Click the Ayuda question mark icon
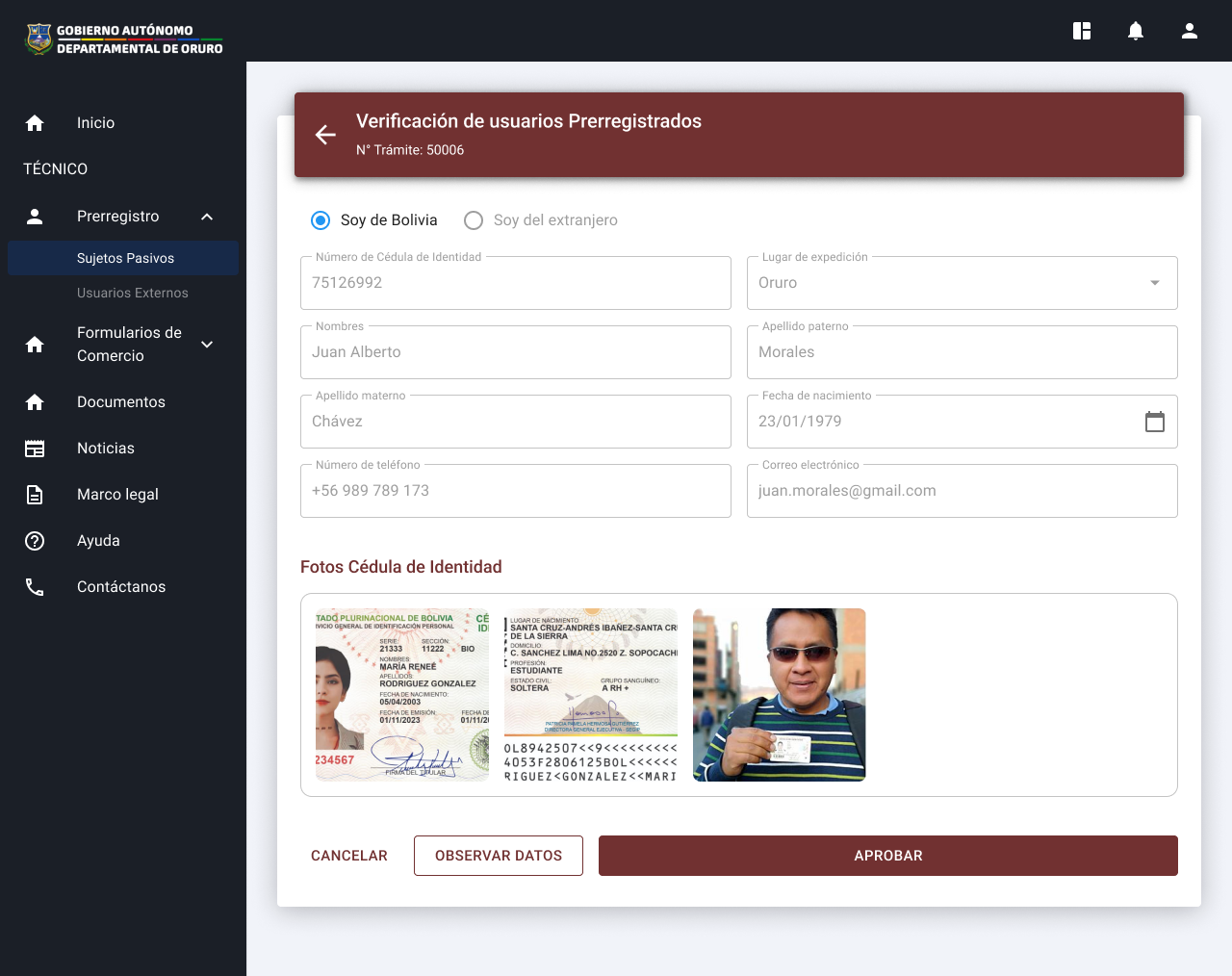This screenshot has width=1232, height=976. [x=35, y=541]
